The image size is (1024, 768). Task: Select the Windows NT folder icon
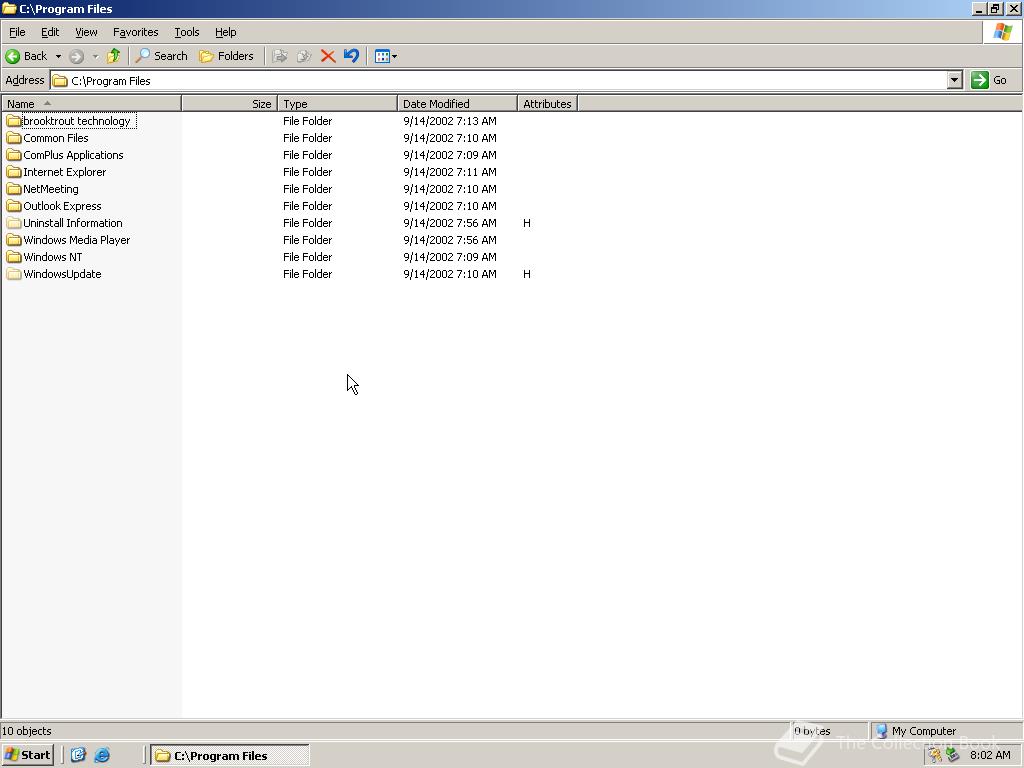14,257
